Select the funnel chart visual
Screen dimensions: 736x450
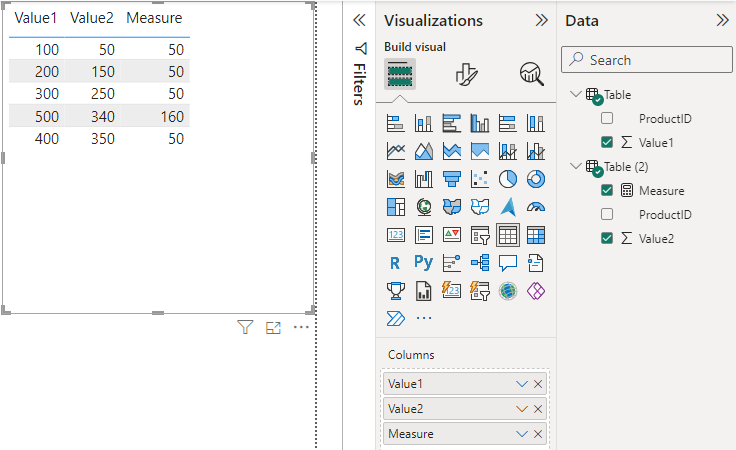[x=452, y=179]
